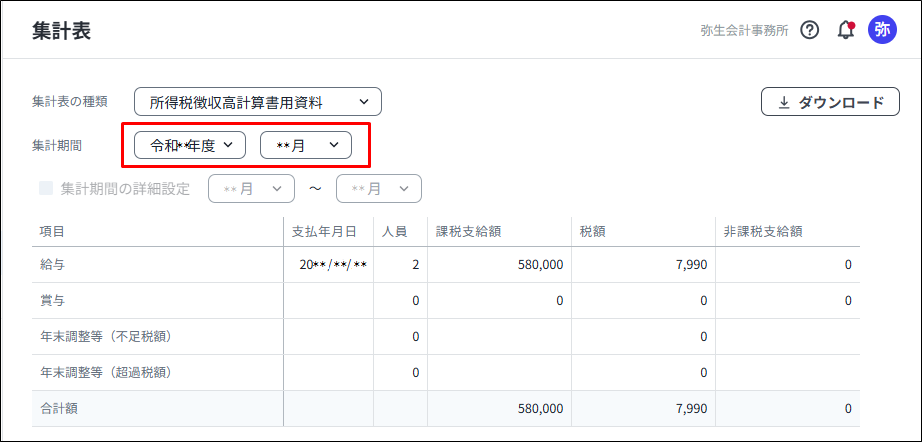Open the start month dropdown in detail settings

point(251,188)
